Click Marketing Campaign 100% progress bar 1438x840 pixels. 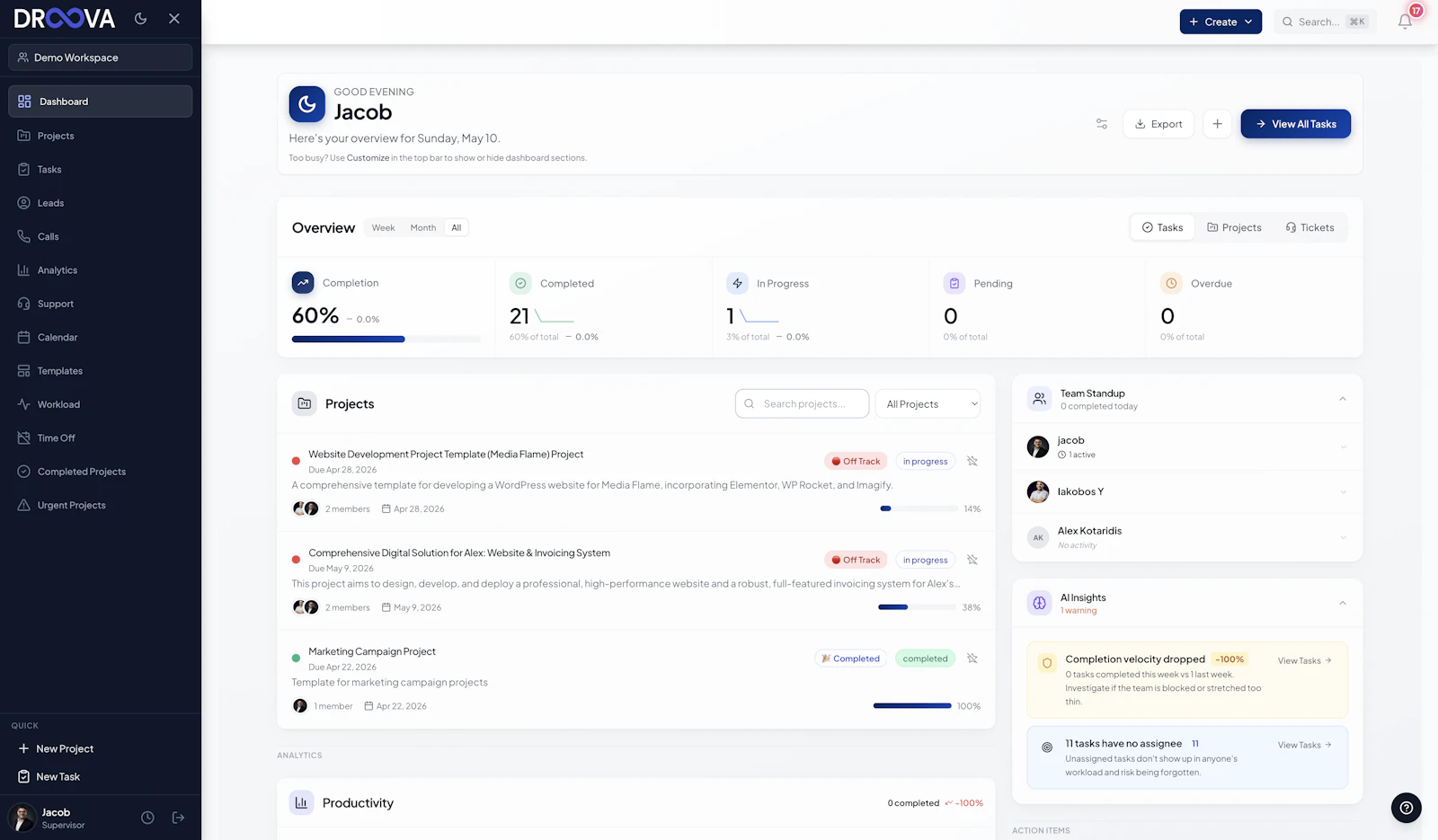tap(912, 706)
